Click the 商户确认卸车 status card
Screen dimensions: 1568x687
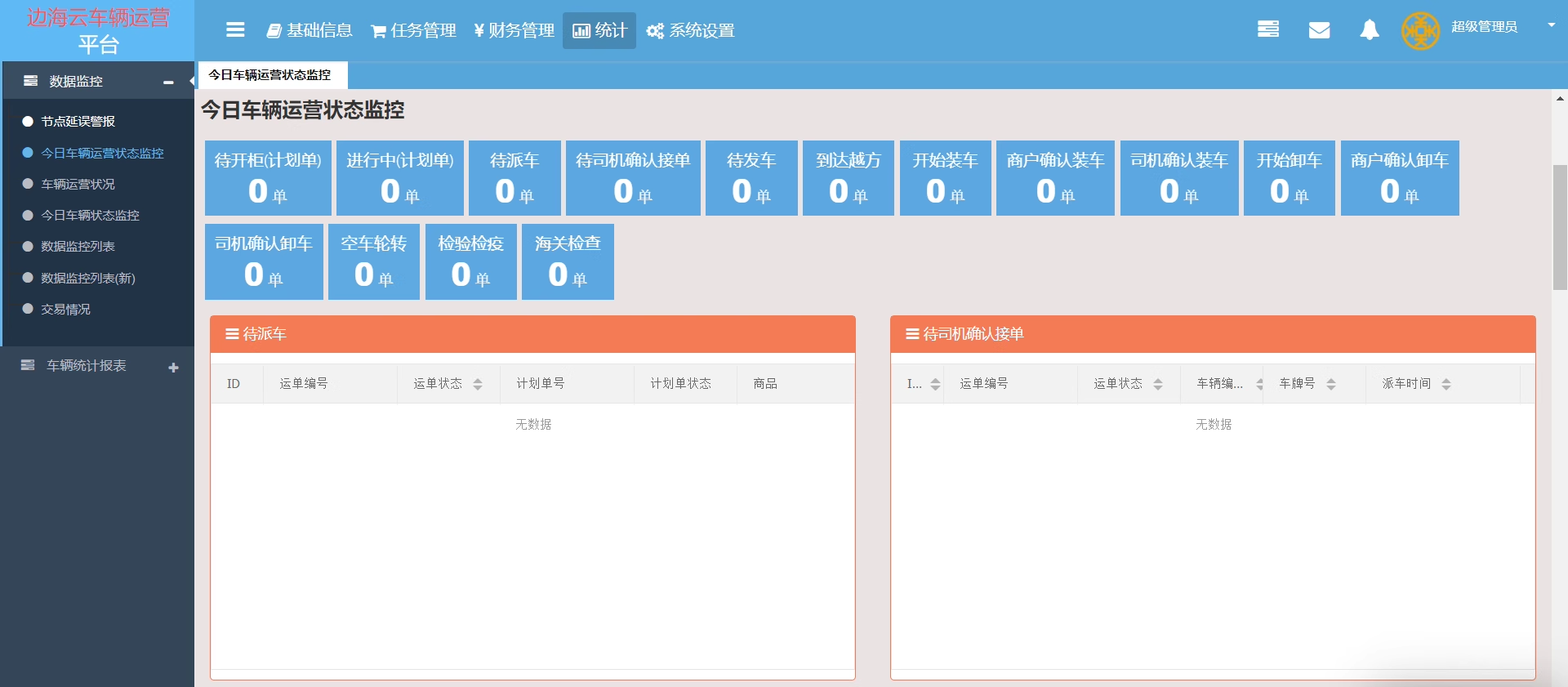point(1400,178)
